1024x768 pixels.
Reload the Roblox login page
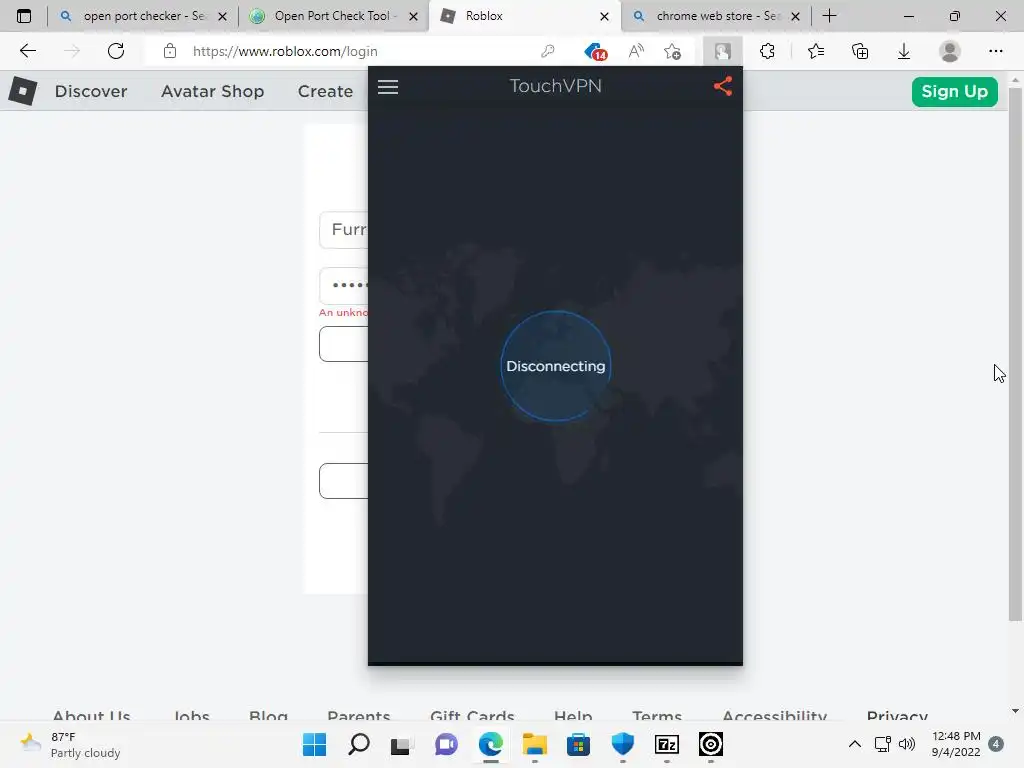coord(116,51)
